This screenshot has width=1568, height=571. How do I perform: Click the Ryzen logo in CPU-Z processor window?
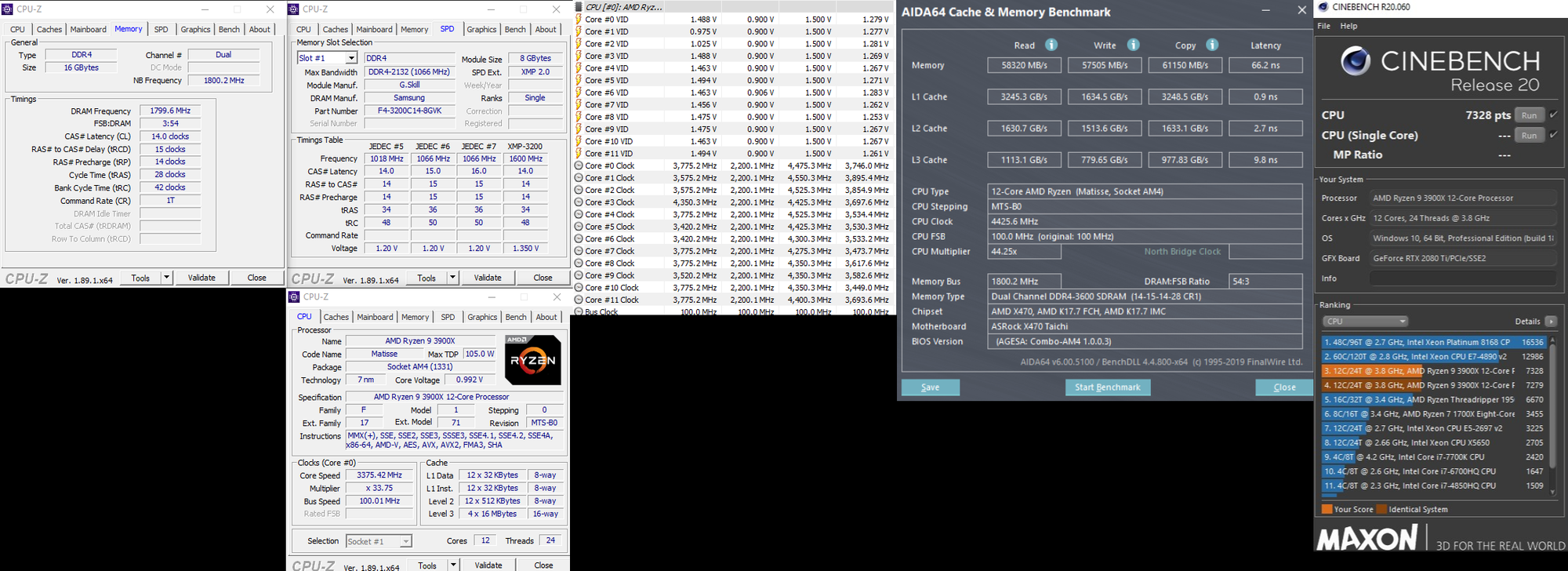click(533, 360)
